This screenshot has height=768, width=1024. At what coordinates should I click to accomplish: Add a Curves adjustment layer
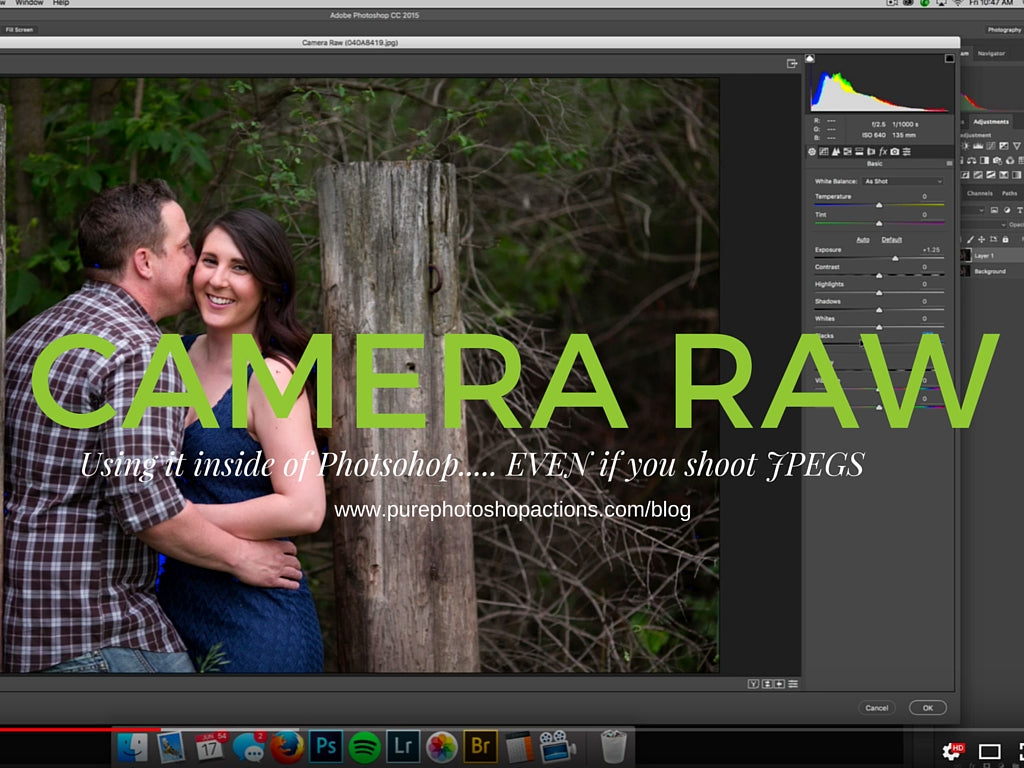pyautogui.click(x=991, y=146)
